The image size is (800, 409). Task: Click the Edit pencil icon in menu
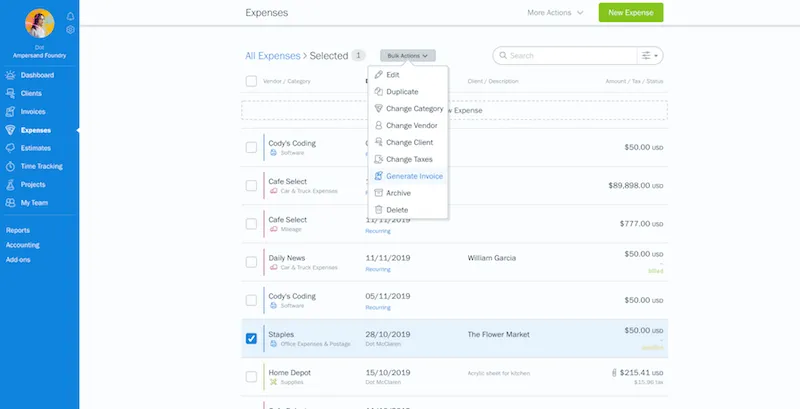tap(378, 75)
